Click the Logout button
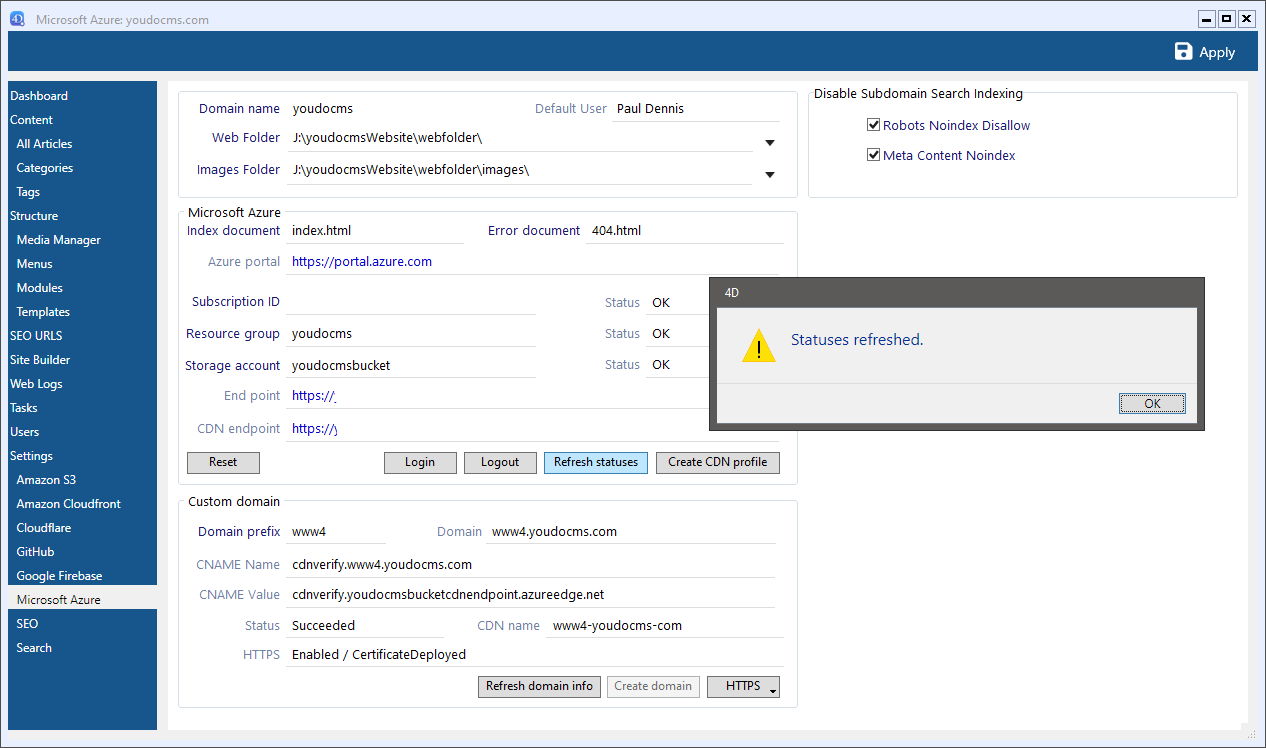Image resolution: width=1266 pixels, height=748 pixels. (x=500, y=463)
